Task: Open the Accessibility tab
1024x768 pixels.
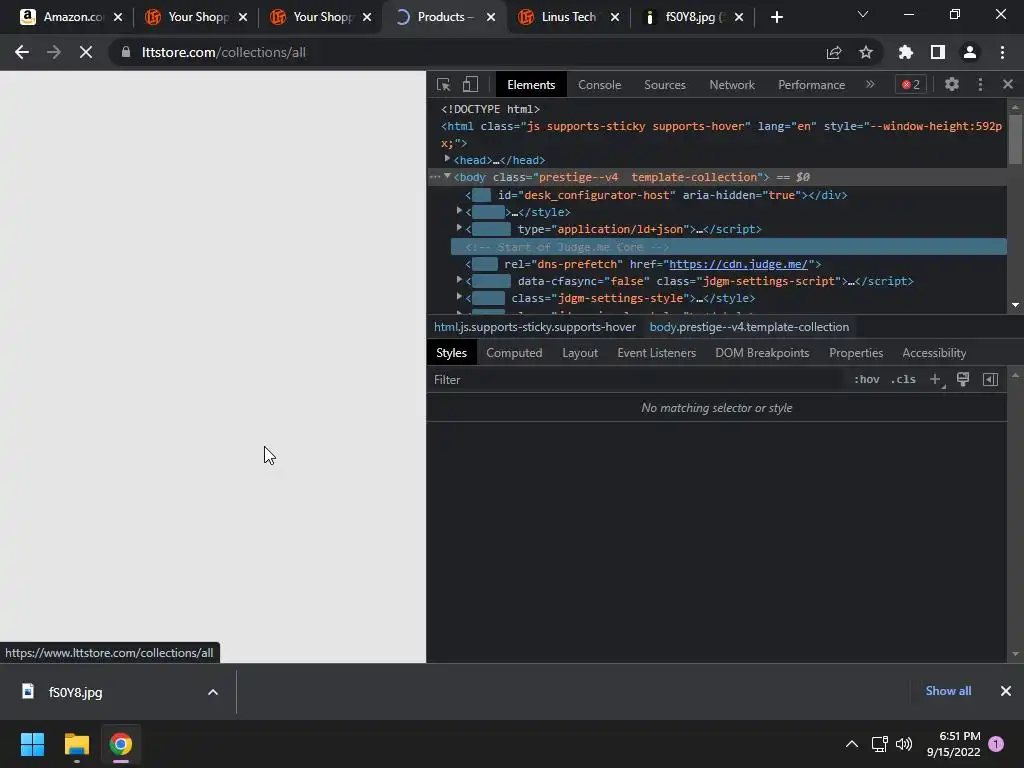Action: [x=934, y=353]
